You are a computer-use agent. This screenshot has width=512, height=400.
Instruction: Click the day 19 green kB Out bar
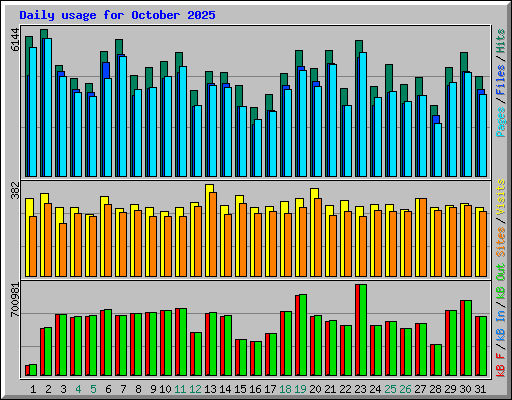(303, 335)
